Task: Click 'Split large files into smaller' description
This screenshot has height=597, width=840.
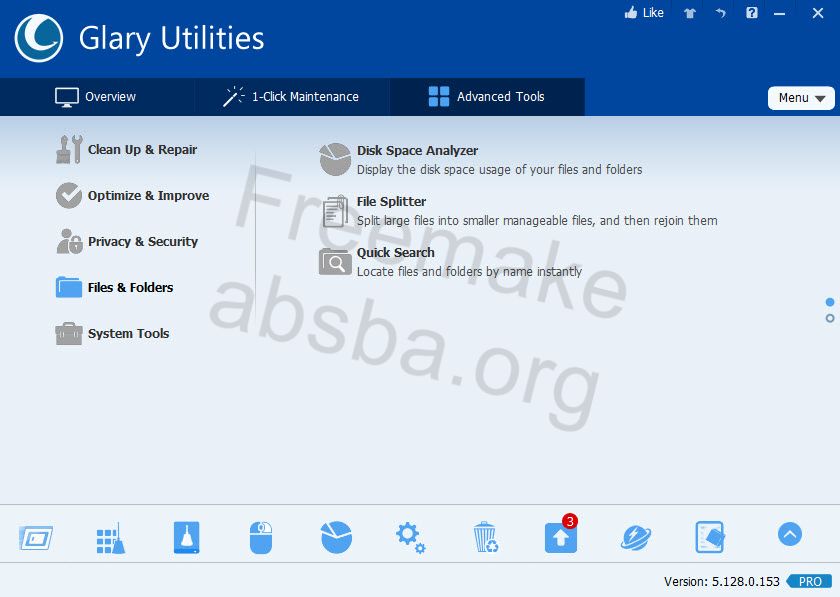Action: pyautogui.click(x=537, y=221)
